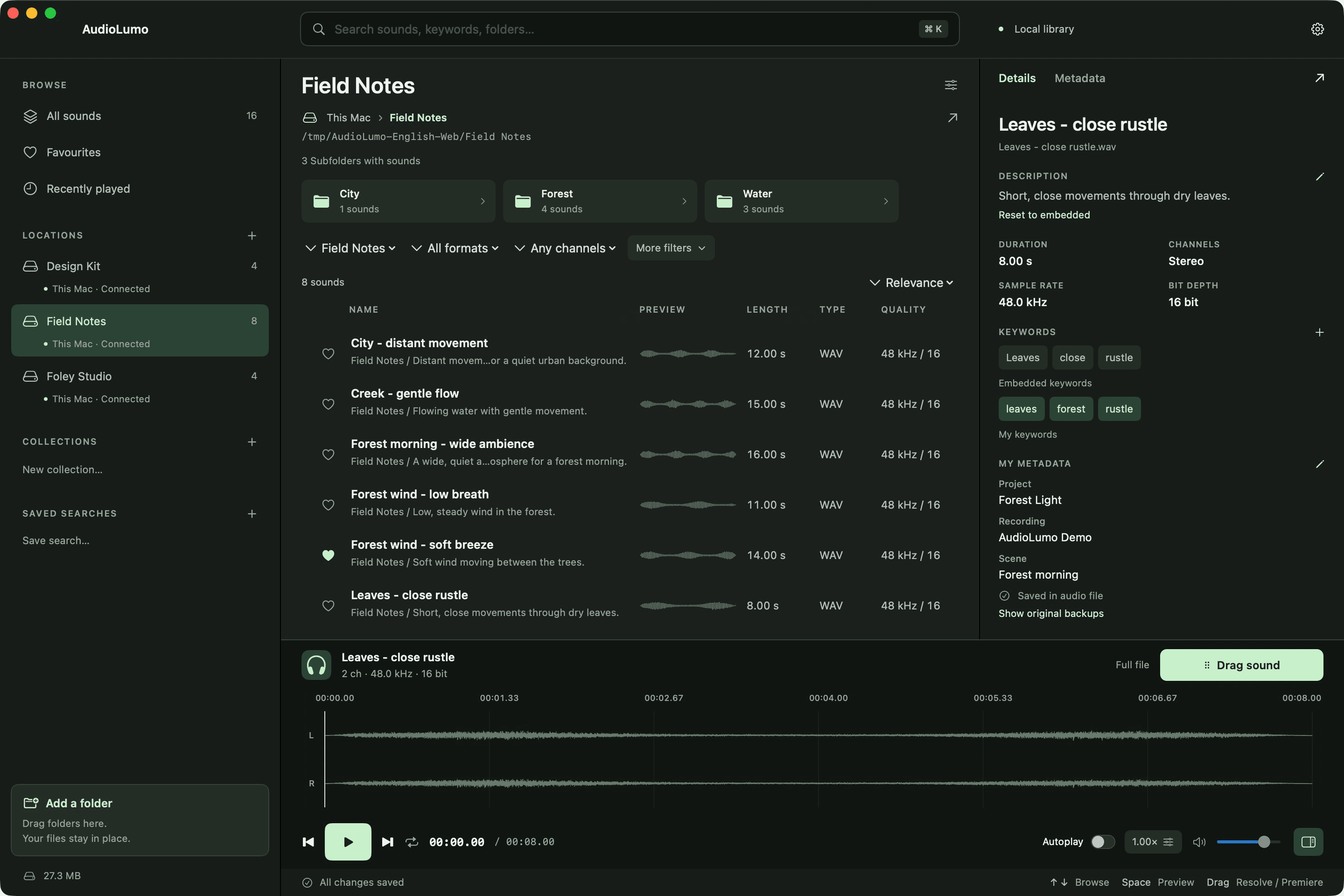
Task: Add a saved search with the plus icon
Action: click(252, 514)
